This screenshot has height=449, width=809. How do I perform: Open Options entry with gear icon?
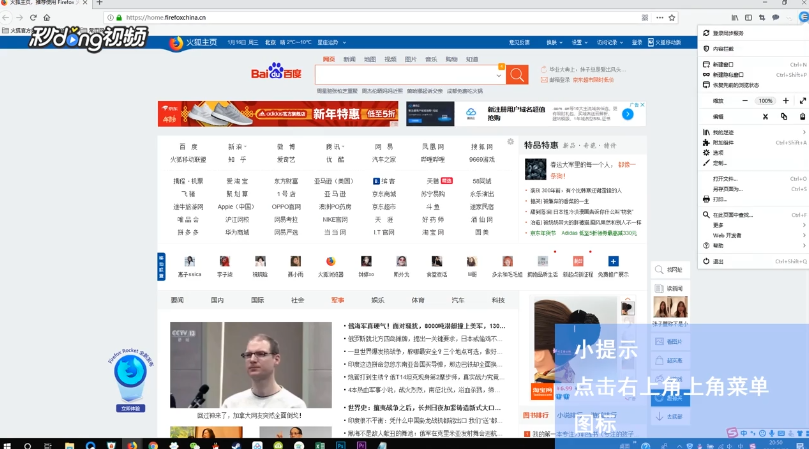coord(753,153)
